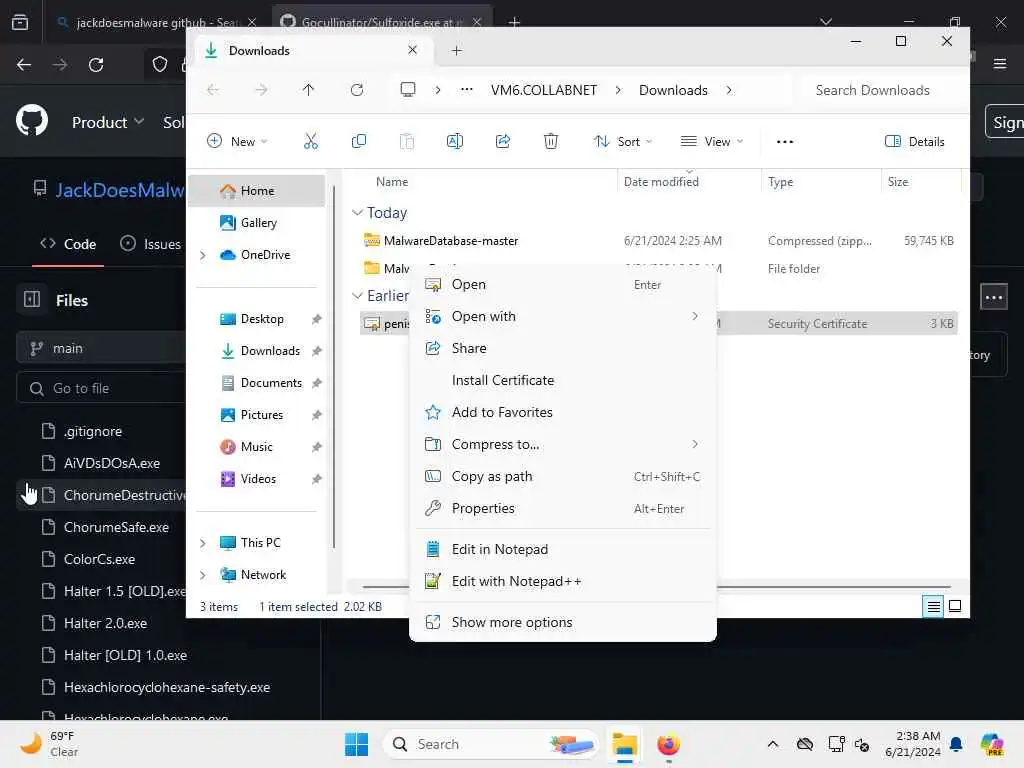Expand the This PC tree node
Viewport: 1024px width, 768px height.
click(x=202, y=543)
